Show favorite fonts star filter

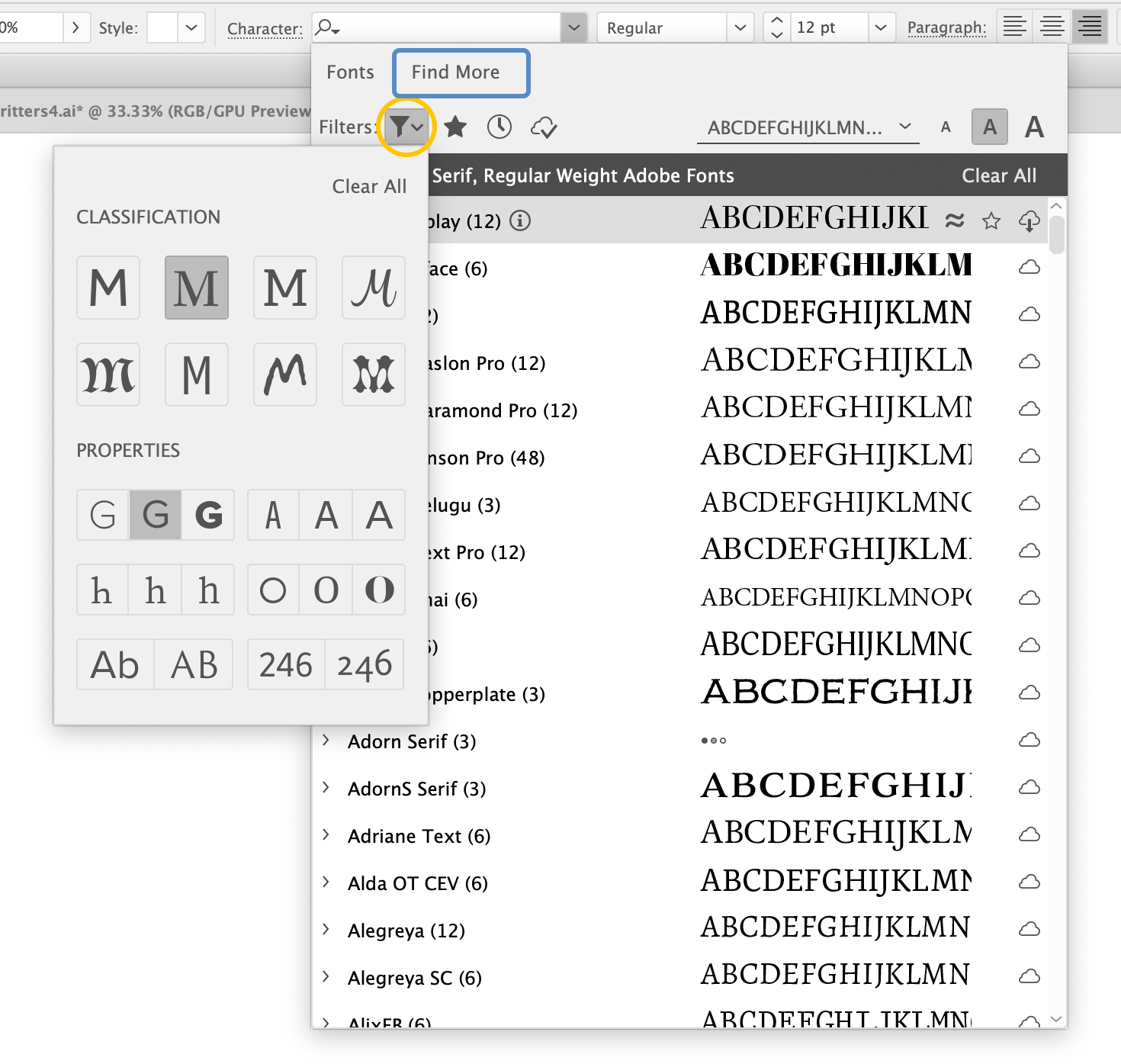455,127
